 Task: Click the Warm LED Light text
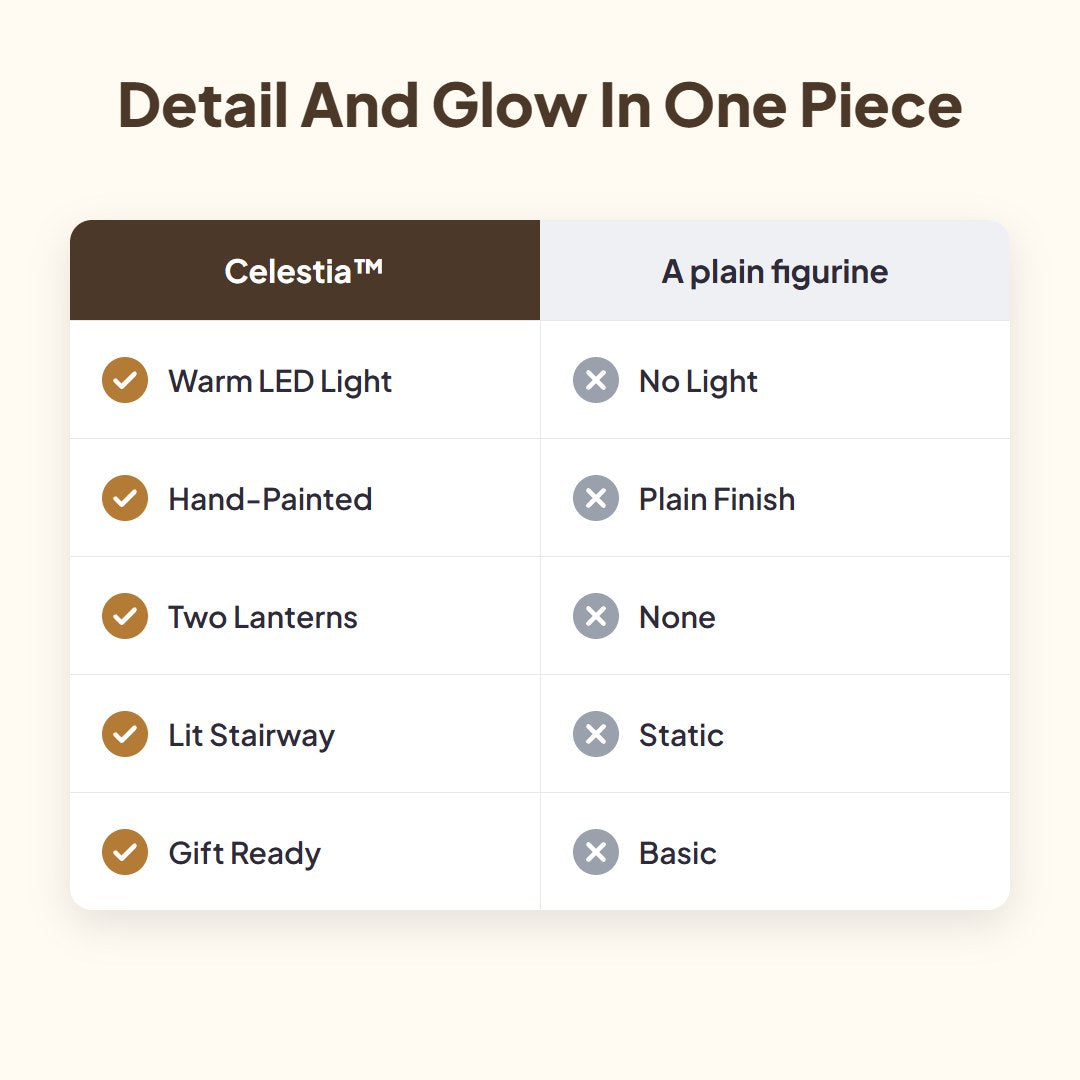coord(280,382)
